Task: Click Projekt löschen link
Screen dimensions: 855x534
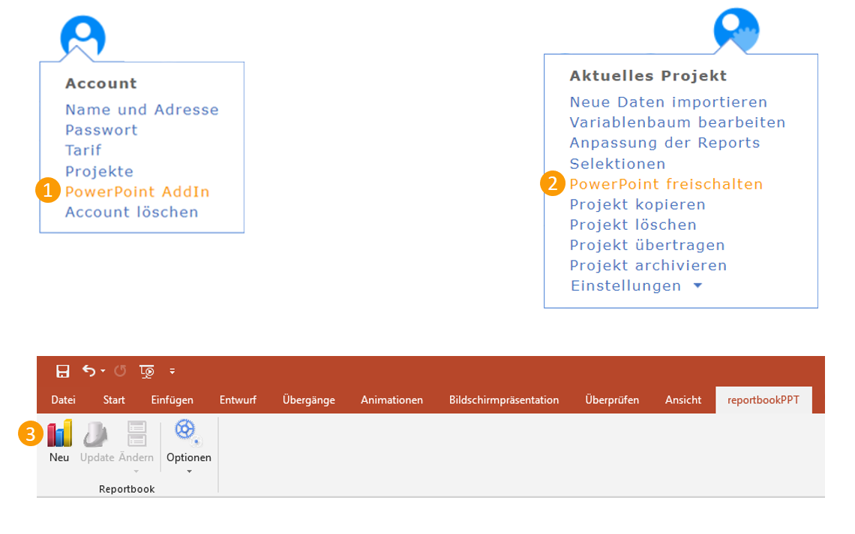Action: click(x=633, y=225)
